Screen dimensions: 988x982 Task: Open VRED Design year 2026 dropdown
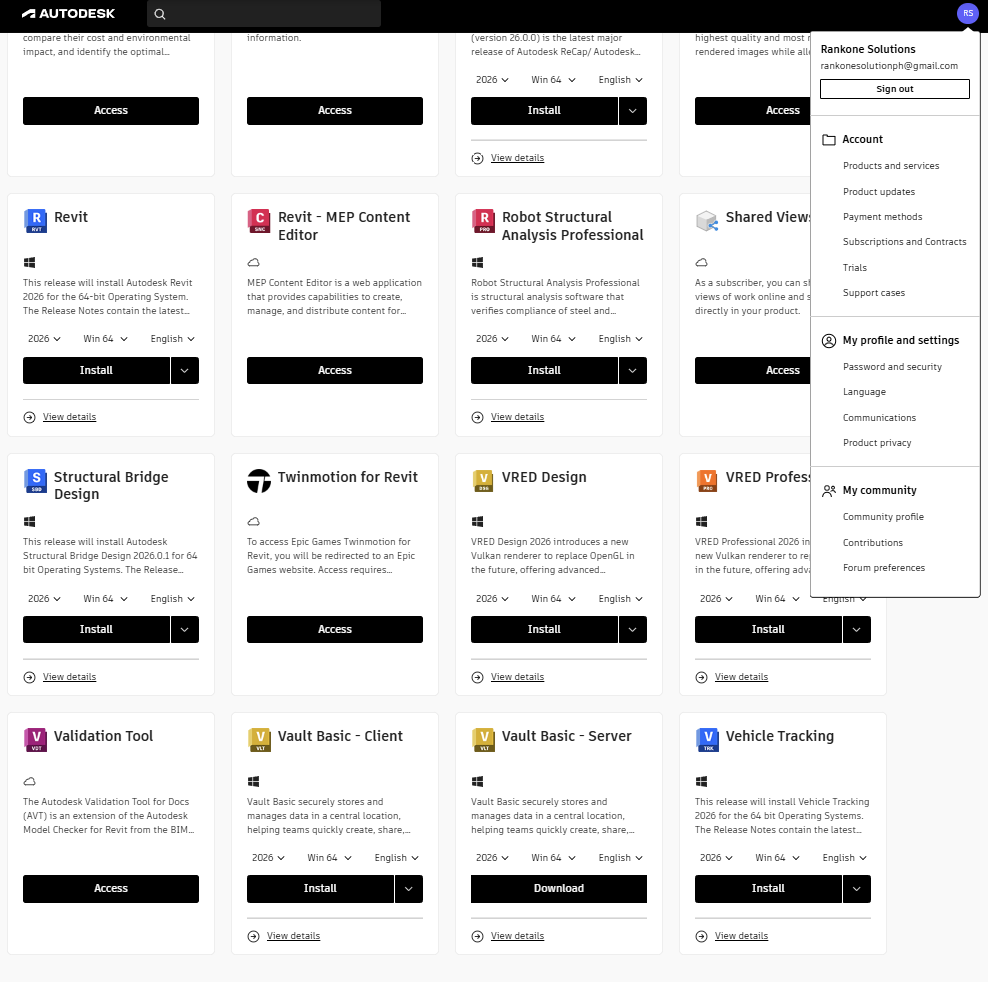[x=492, y=599]
